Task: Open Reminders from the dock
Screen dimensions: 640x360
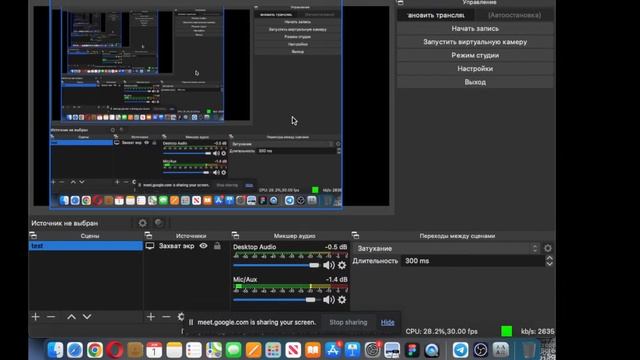Action: click(194, 350)
